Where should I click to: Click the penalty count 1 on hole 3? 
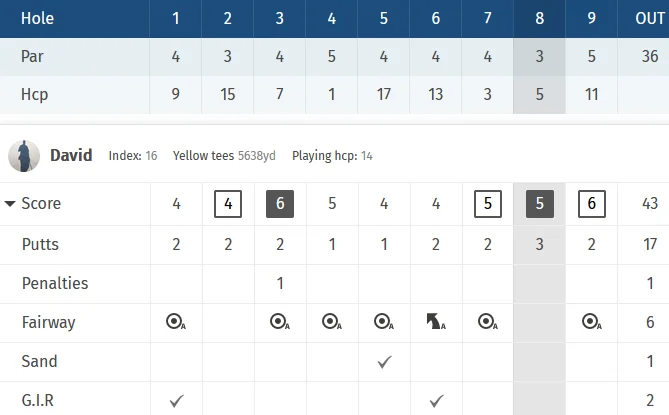pos(280,283)
